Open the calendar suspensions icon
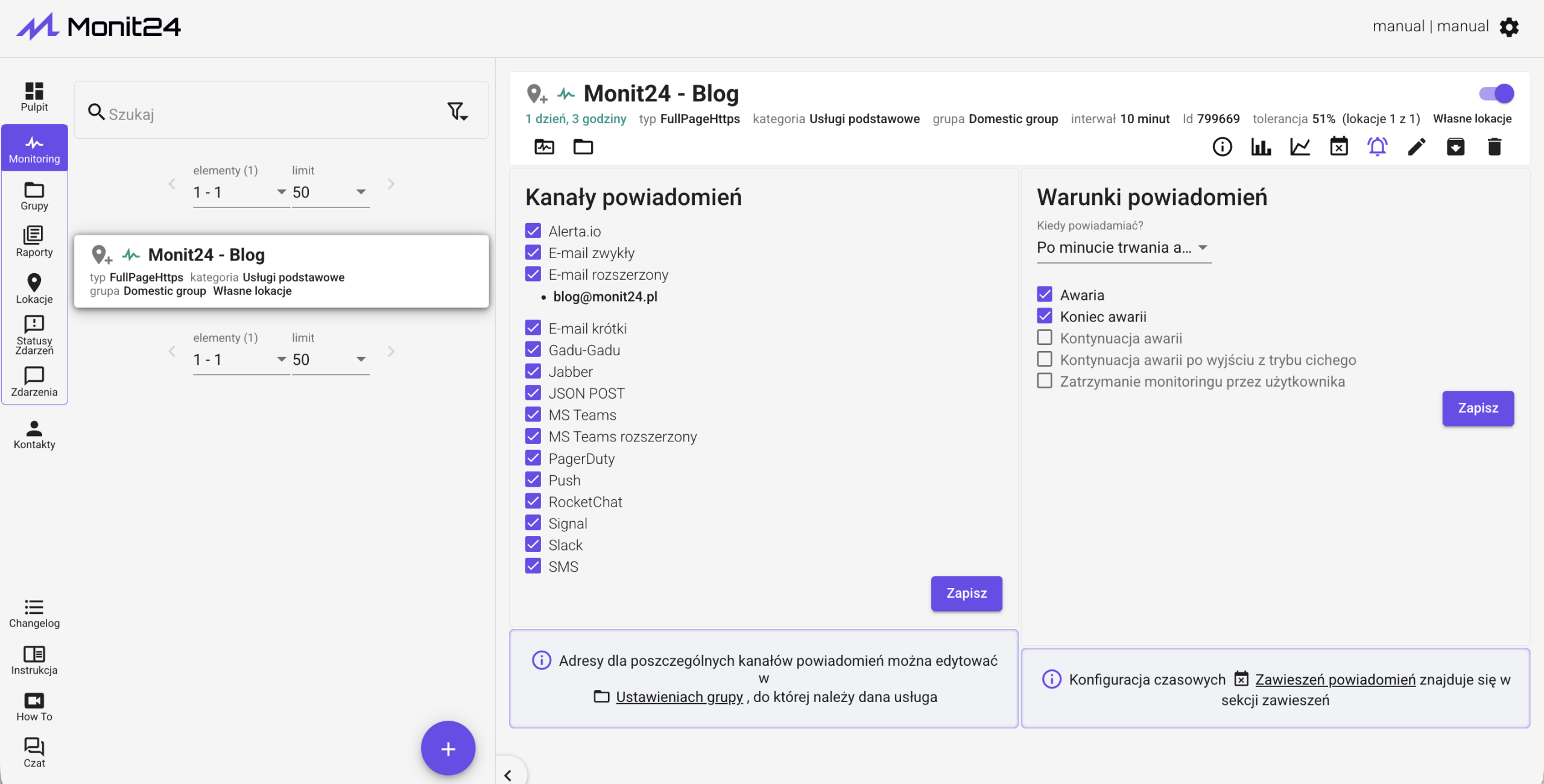The image size is (1544, 784). 1339,147
